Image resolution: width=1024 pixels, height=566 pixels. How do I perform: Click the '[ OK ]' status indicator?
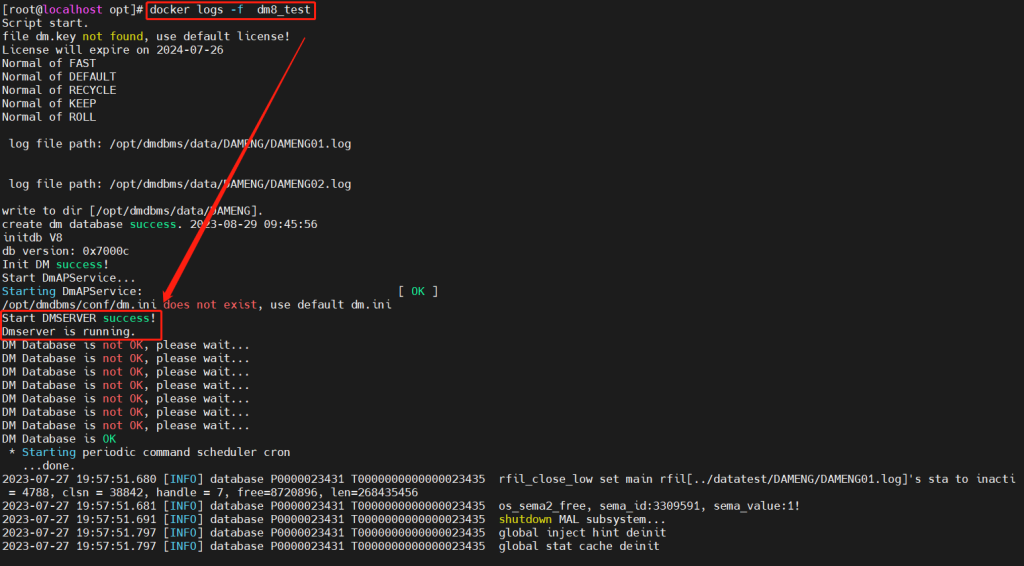click(418, 291)
